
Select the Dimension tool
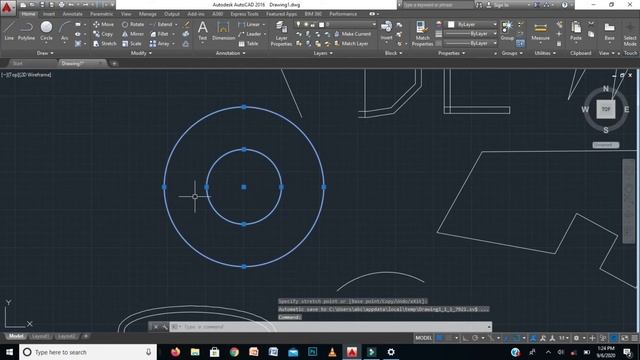pos(223,31)
